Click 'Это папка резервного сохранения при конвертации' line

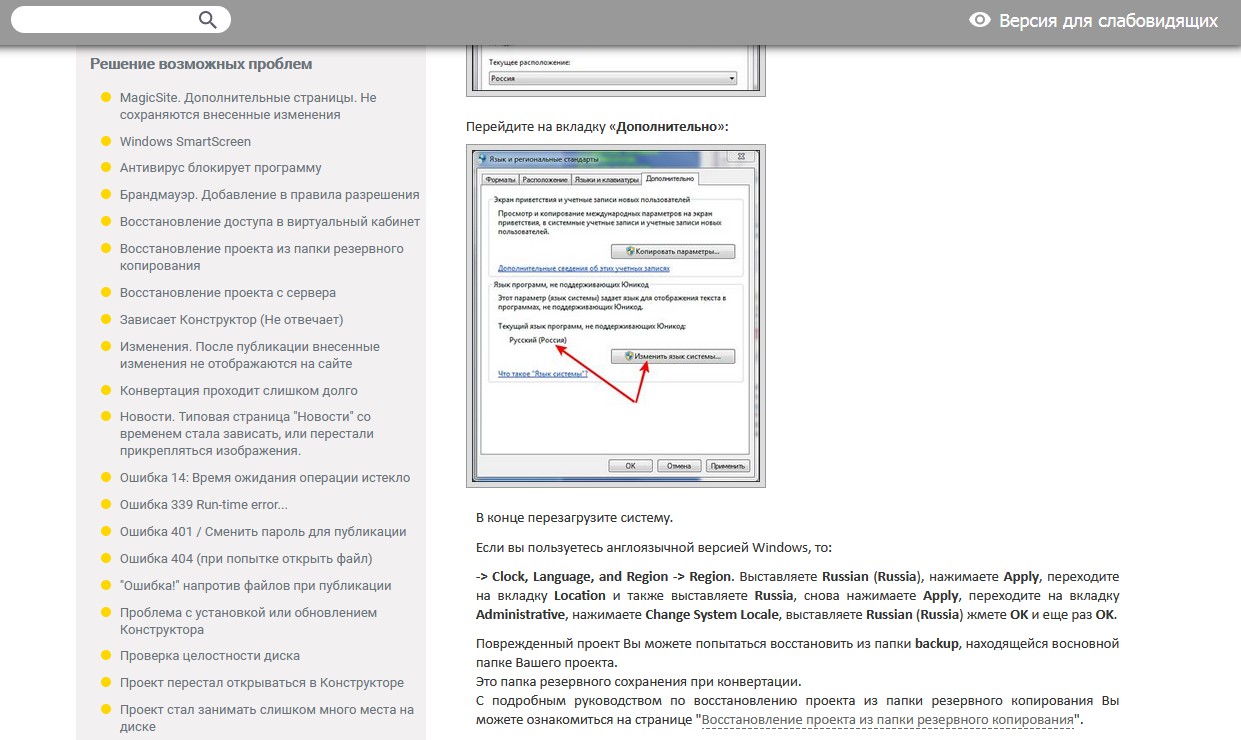click(x=638, y=682)
